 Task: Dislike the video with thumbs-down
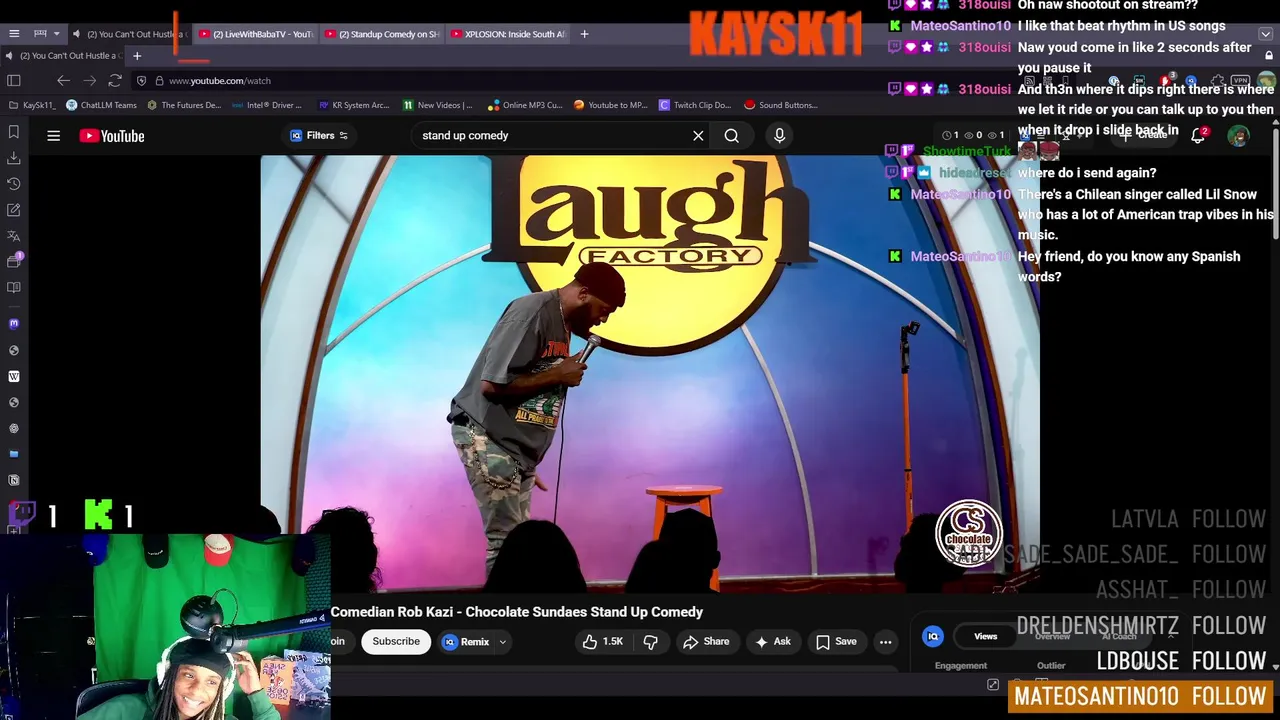click(x=651, y=642)
